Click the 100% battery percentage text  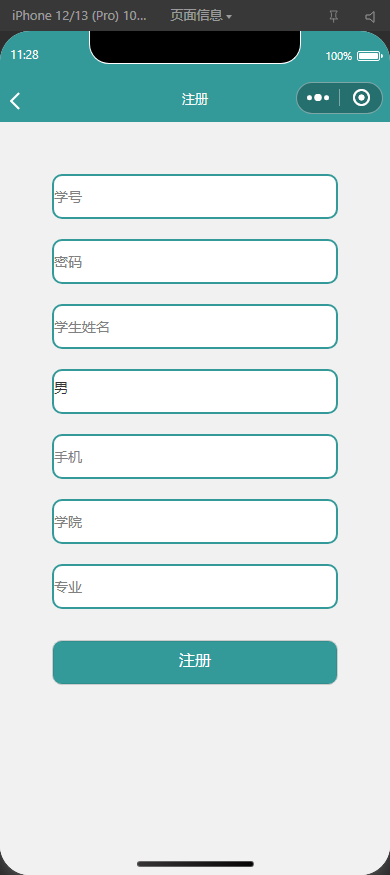click(x=339, y=56)
